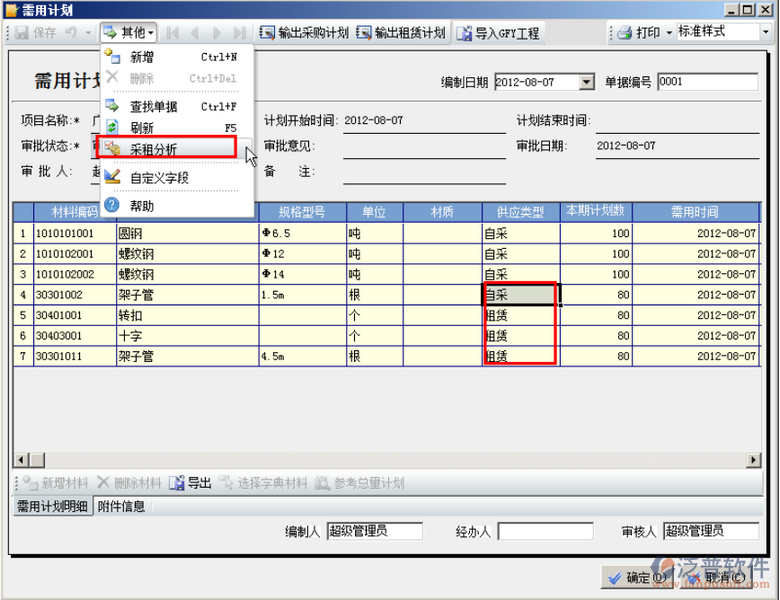Switch to the 需用计划明细 tab
The height and width of the screenshot is (600, 780).
tap(53, 506)
